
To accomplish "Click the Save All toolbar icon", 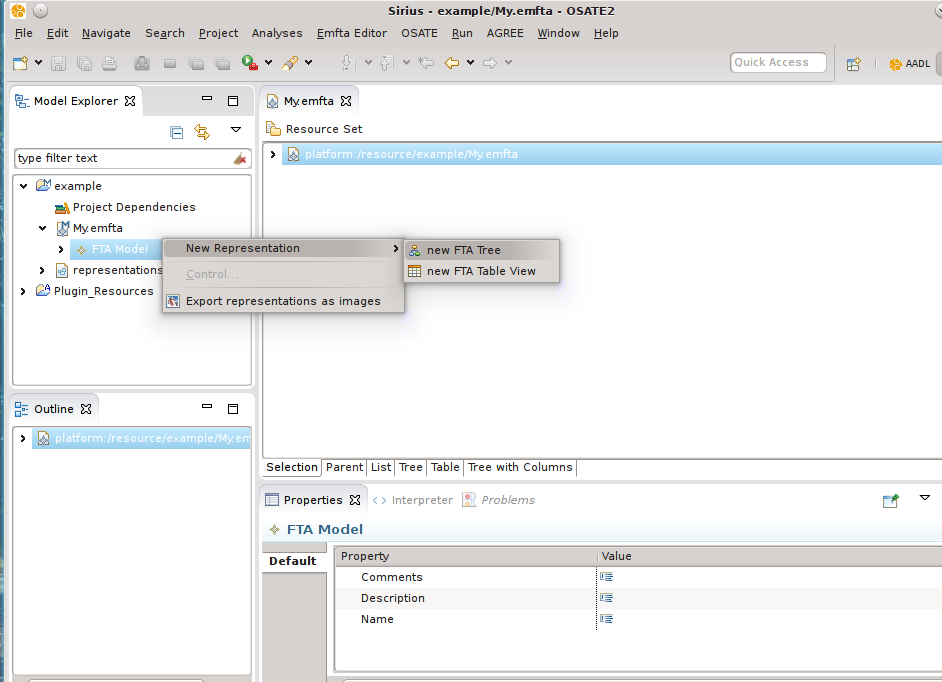I will pyautogui.click(x=84, y=63).
